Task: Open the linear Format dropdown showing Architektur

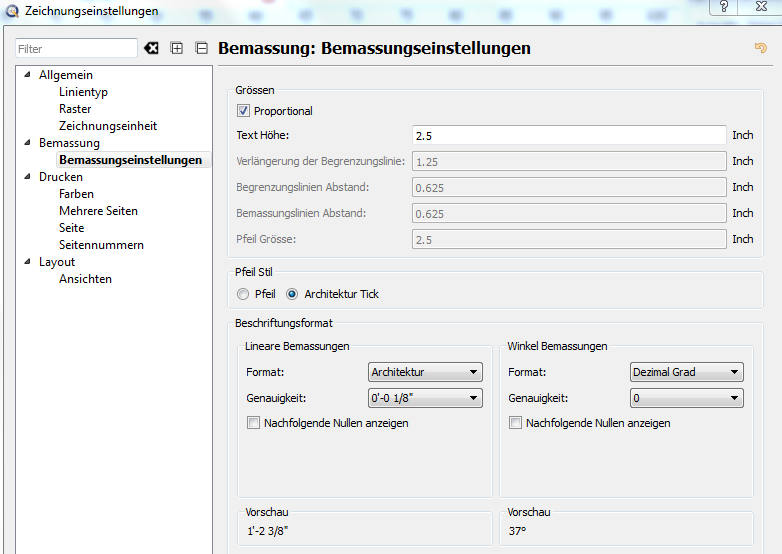Action: pos(425,372)
